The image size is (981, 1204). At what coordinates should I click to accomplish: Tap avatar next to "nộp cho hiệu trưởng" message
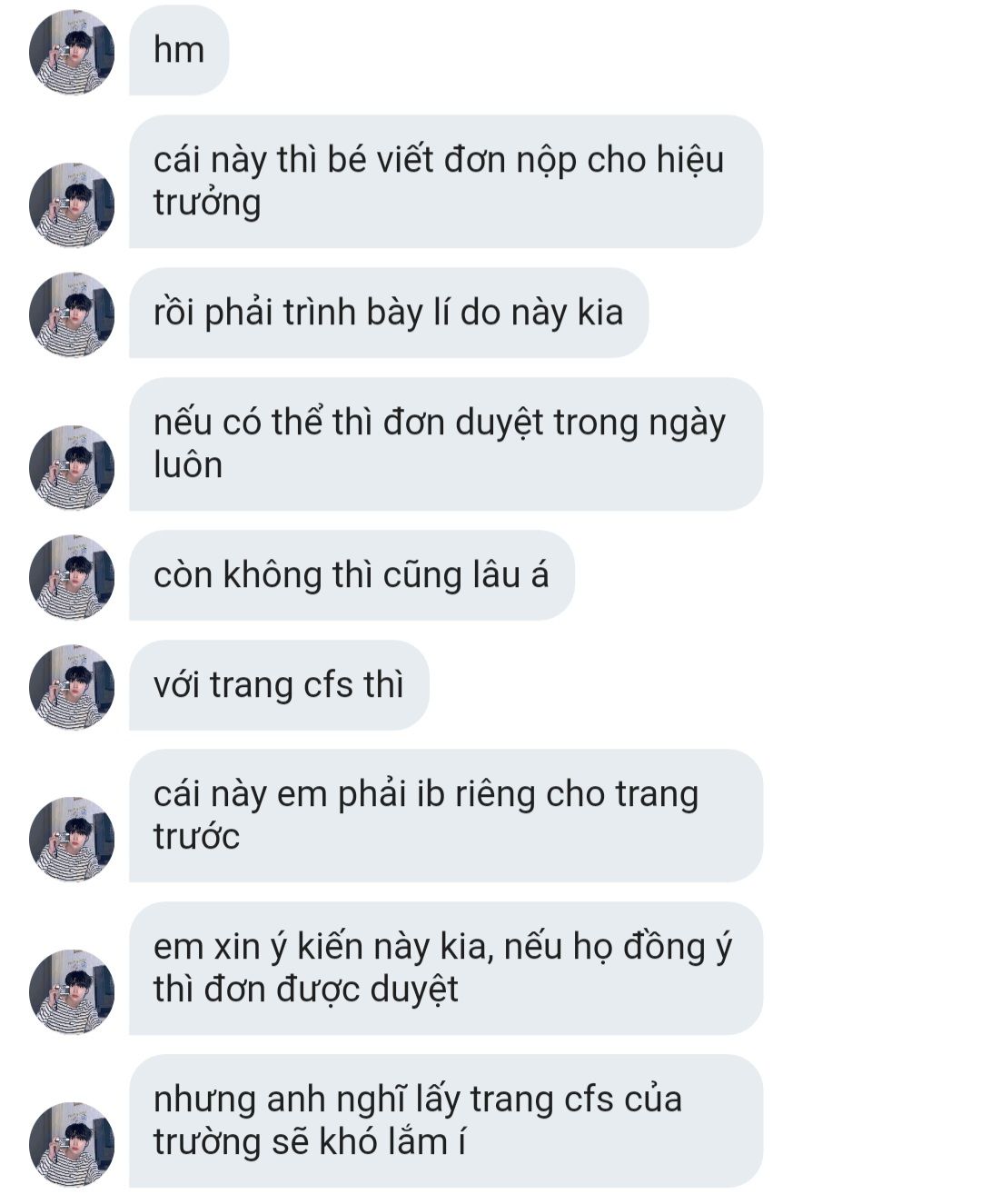coord(72,204)
